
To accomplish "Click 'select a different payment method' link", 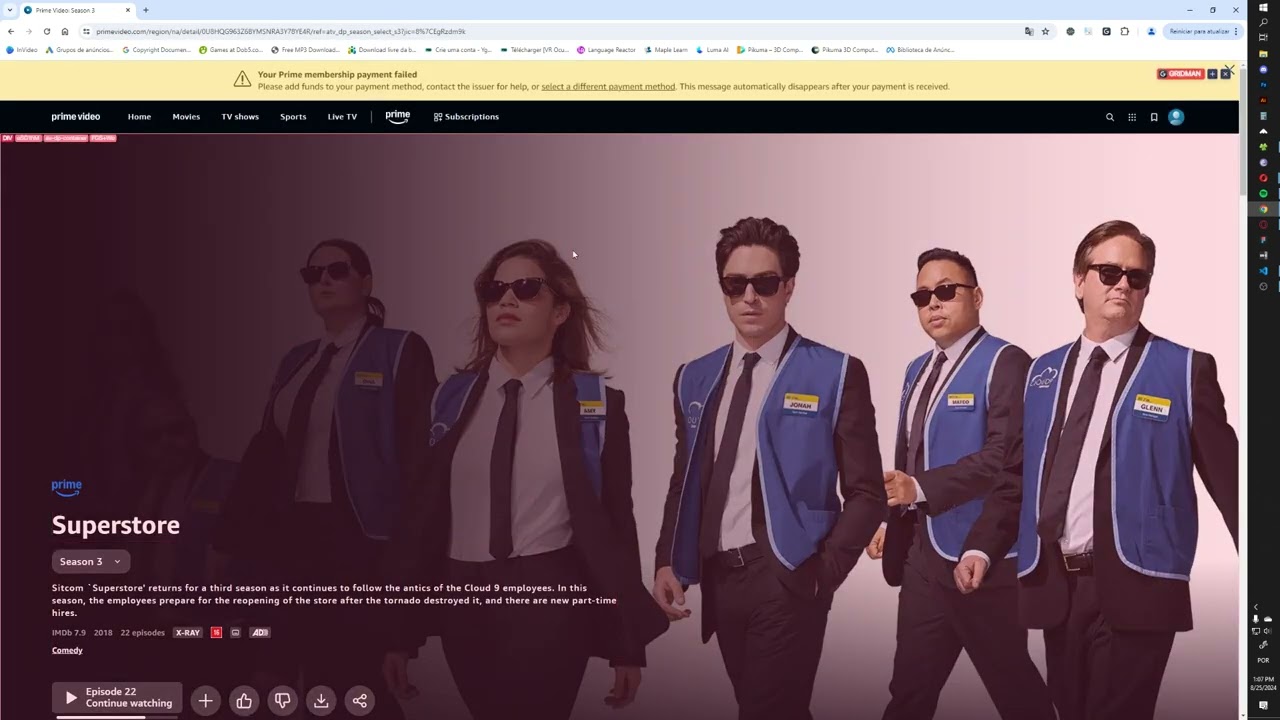I will point(608,87).
